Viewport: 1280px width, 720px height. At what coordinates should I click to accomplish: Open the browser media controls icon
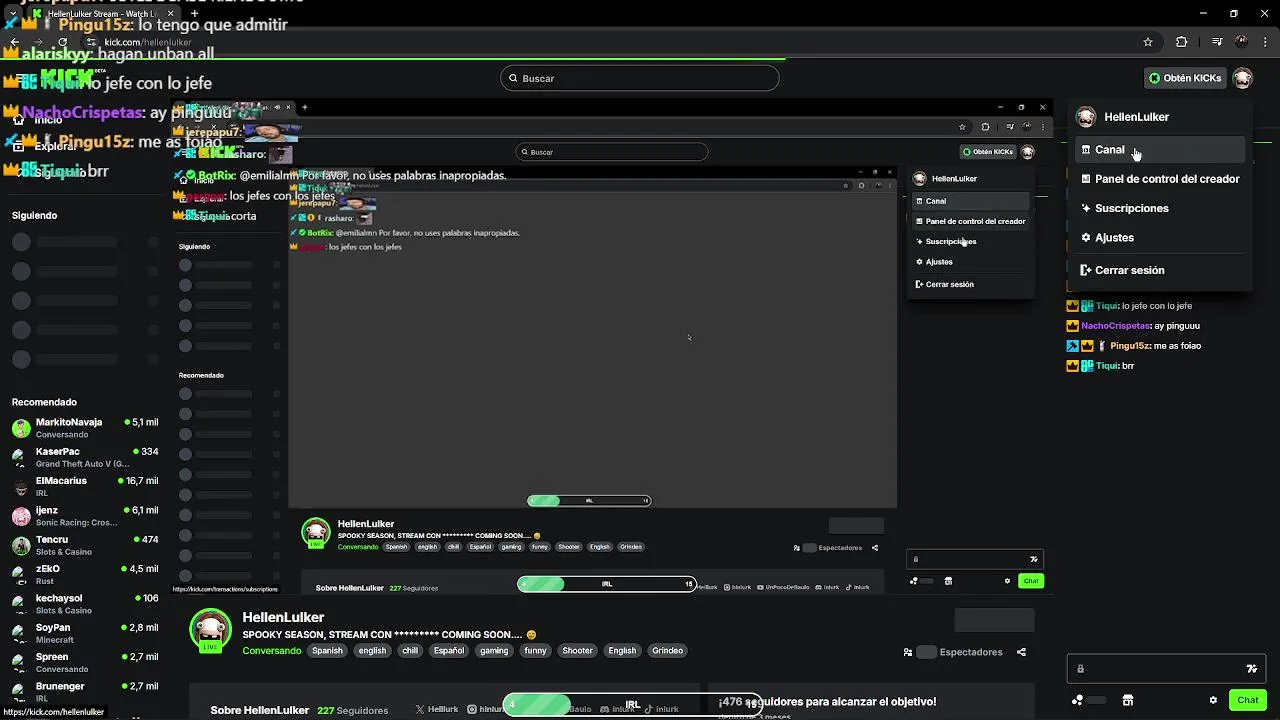tap(1217, 42)
